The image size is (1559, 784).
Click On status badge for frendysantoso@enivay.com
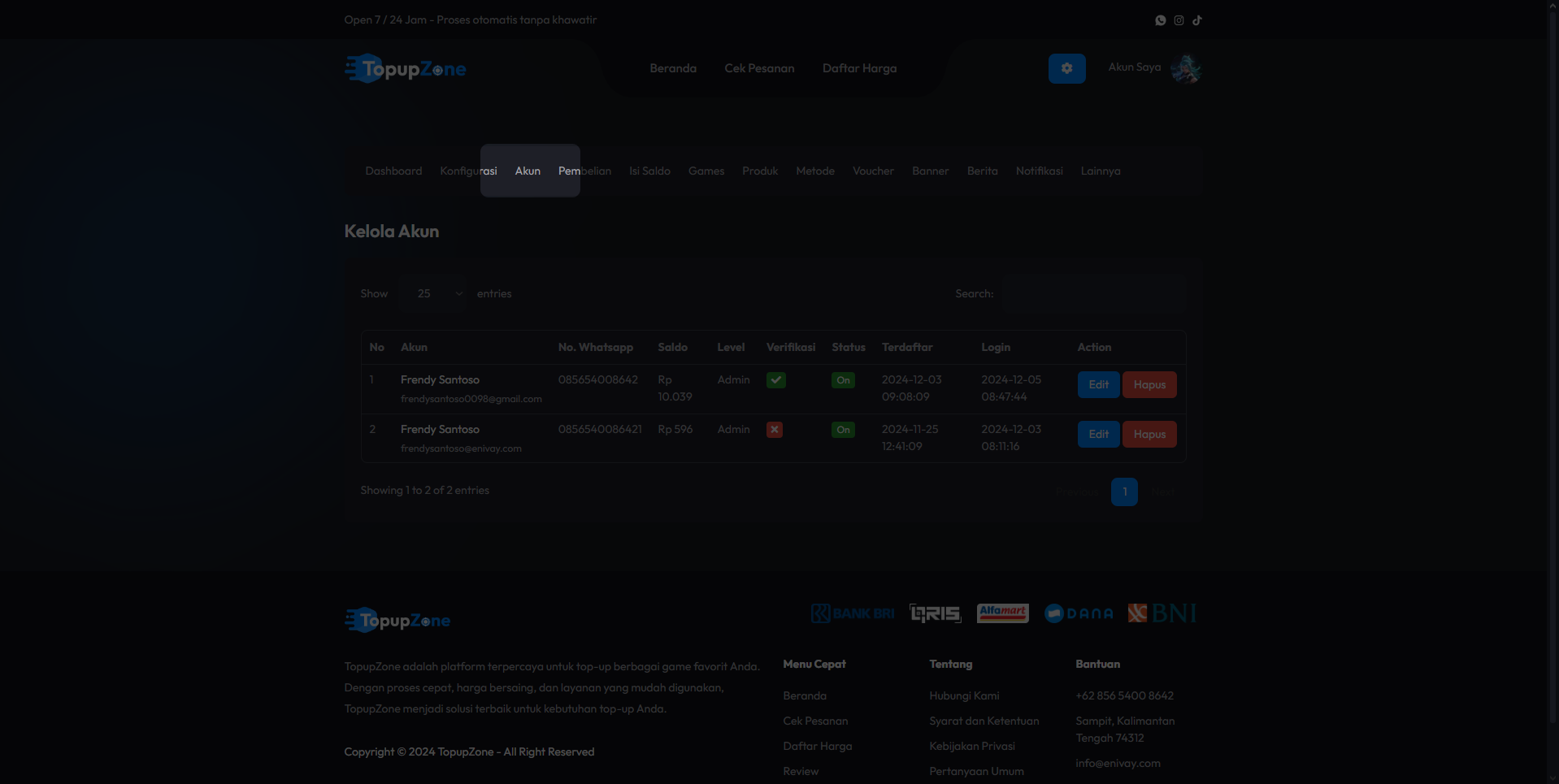(x=844, y=430)
